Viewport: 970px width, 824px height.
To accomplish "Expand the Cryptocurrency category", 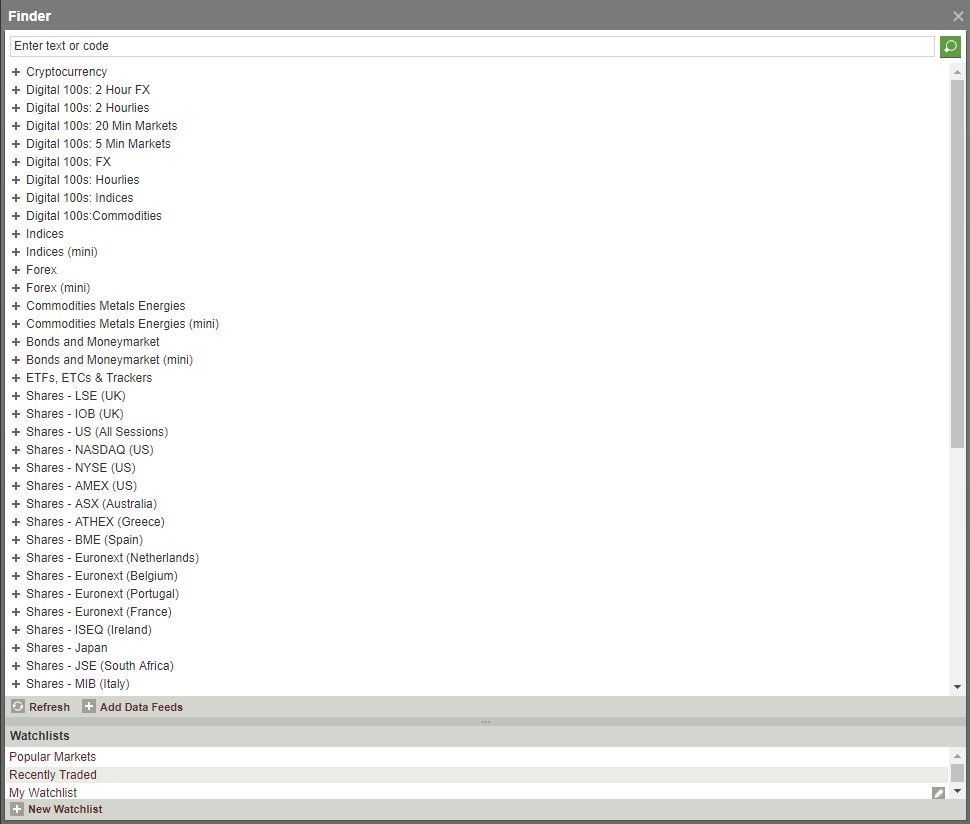I will click(16, 72).
